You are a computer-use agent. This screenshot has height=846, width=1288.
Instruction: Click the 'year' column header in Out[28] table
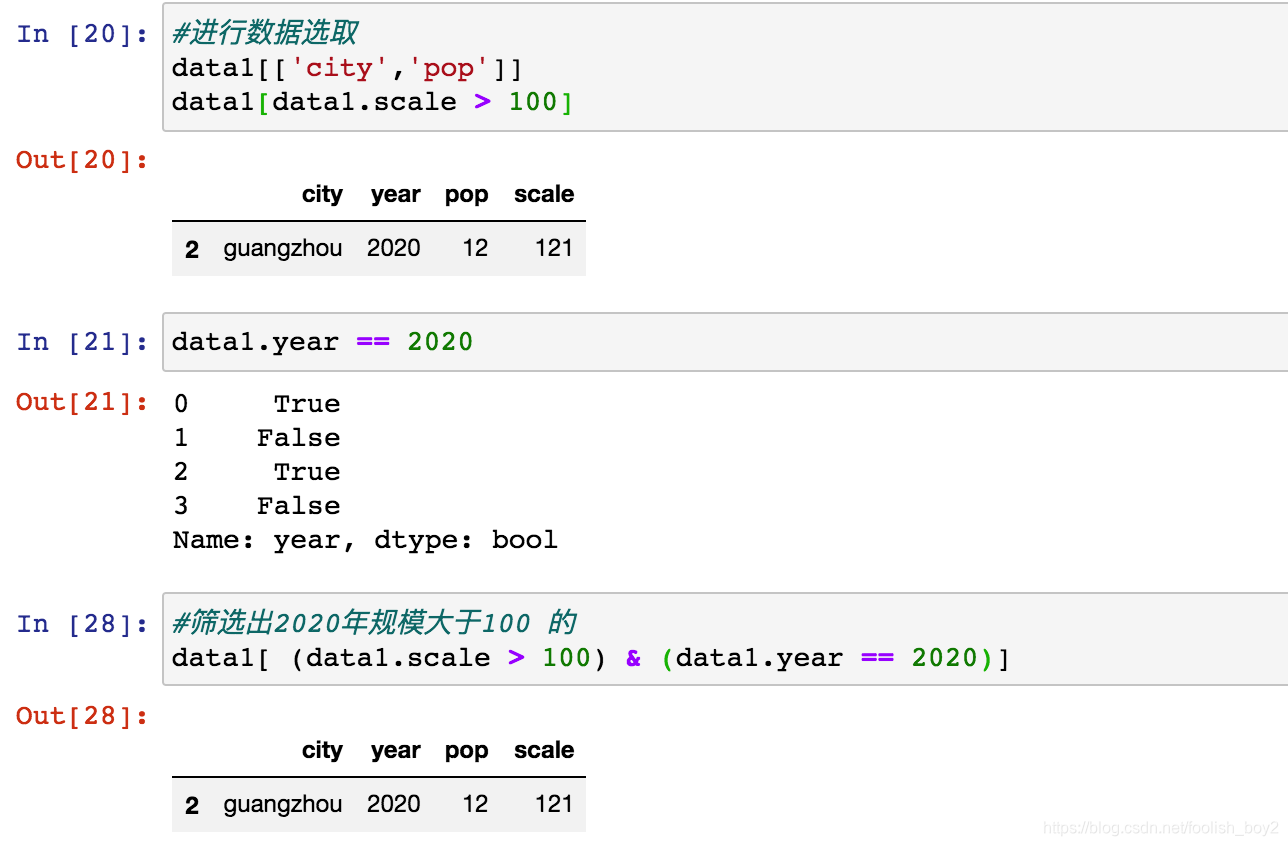pos(395,750)
